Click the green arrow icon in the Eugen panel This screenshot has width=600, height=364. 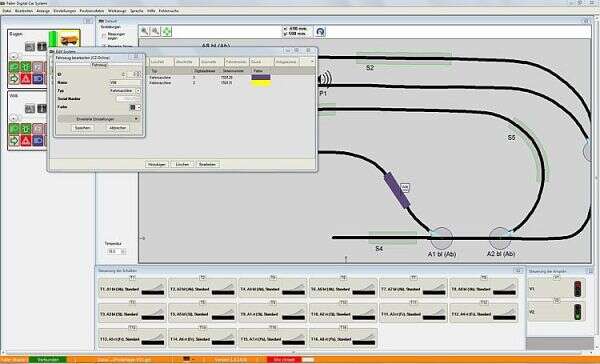coord(14,79)
